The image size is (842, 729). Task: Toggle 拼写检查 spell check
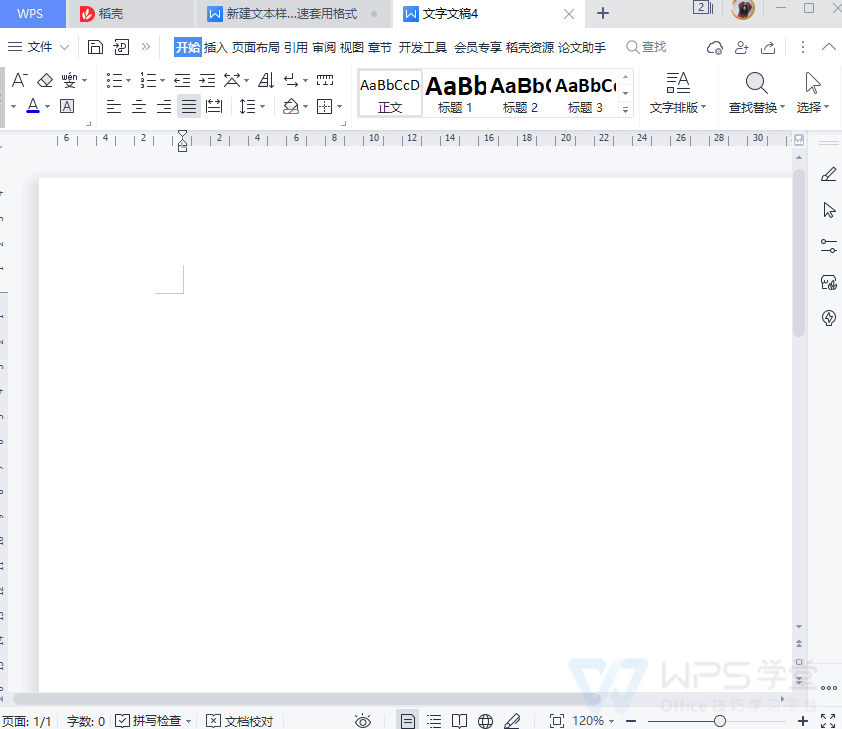click(148, 720)
